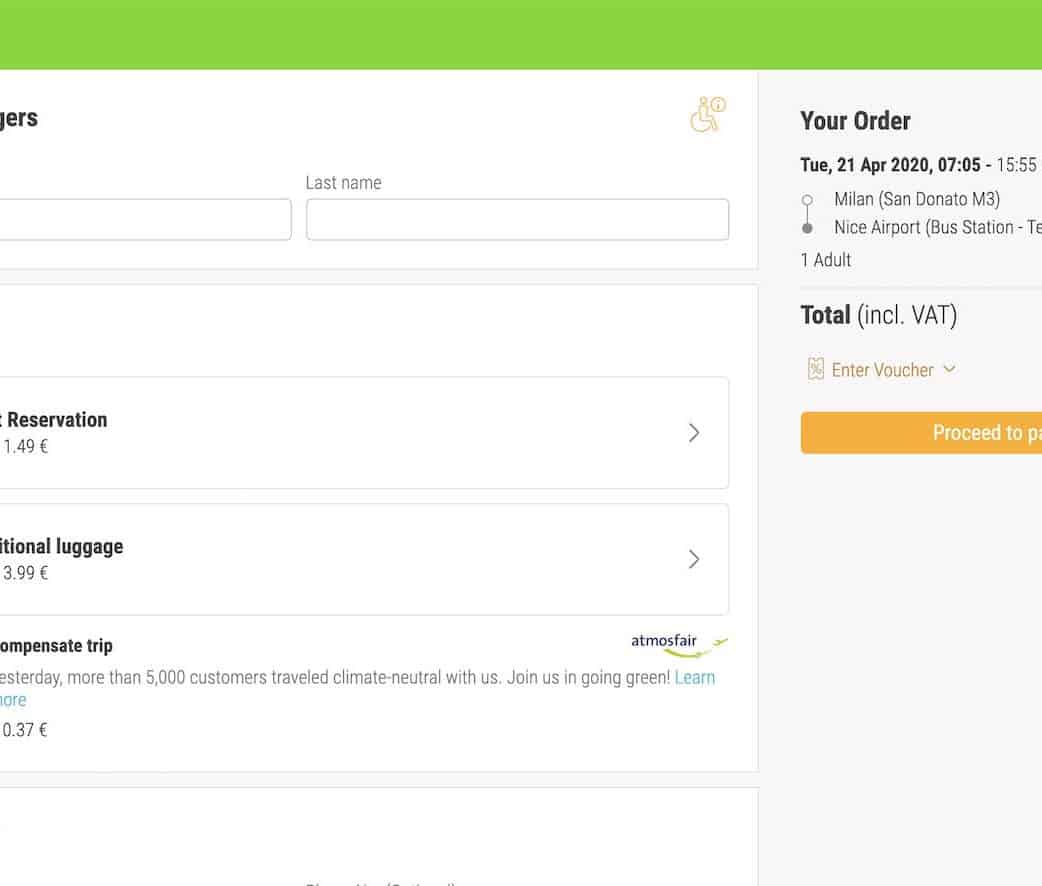Select the Seat Reservation title
The image size is (1042, 886).
coord(55,420)
